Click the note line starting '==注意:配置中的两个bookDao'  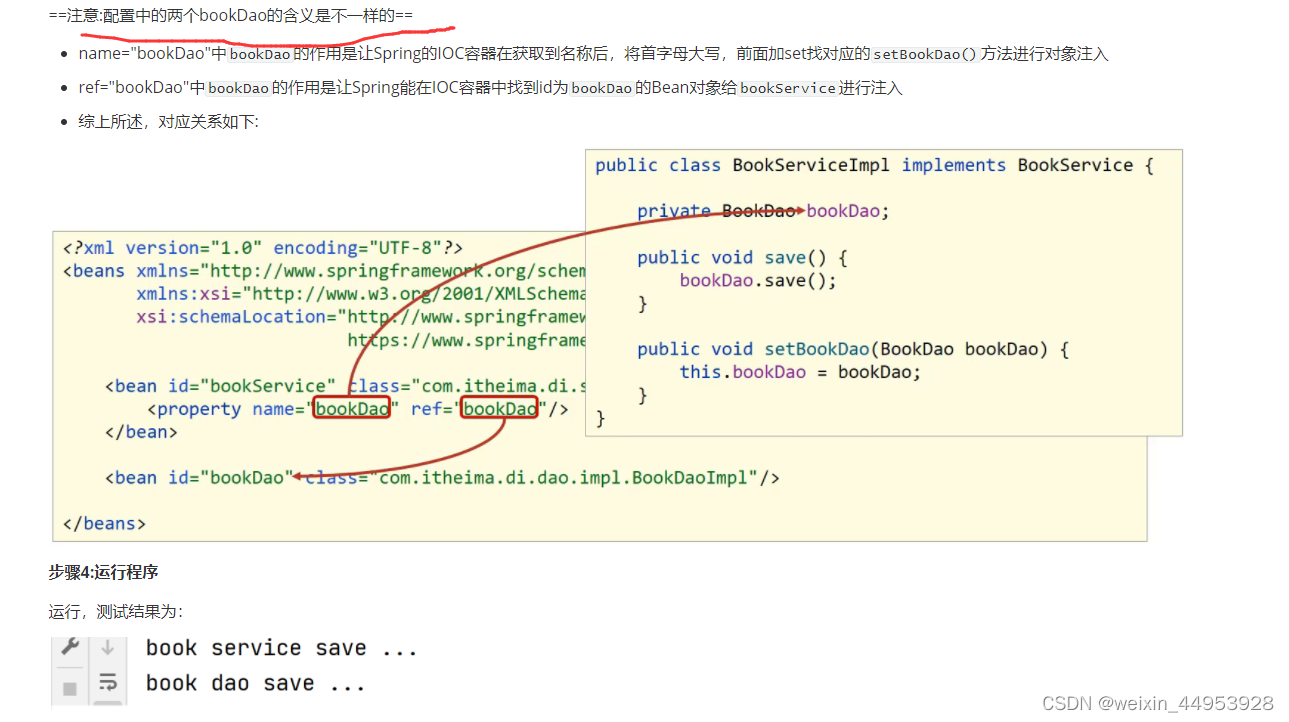click(230, 15)
